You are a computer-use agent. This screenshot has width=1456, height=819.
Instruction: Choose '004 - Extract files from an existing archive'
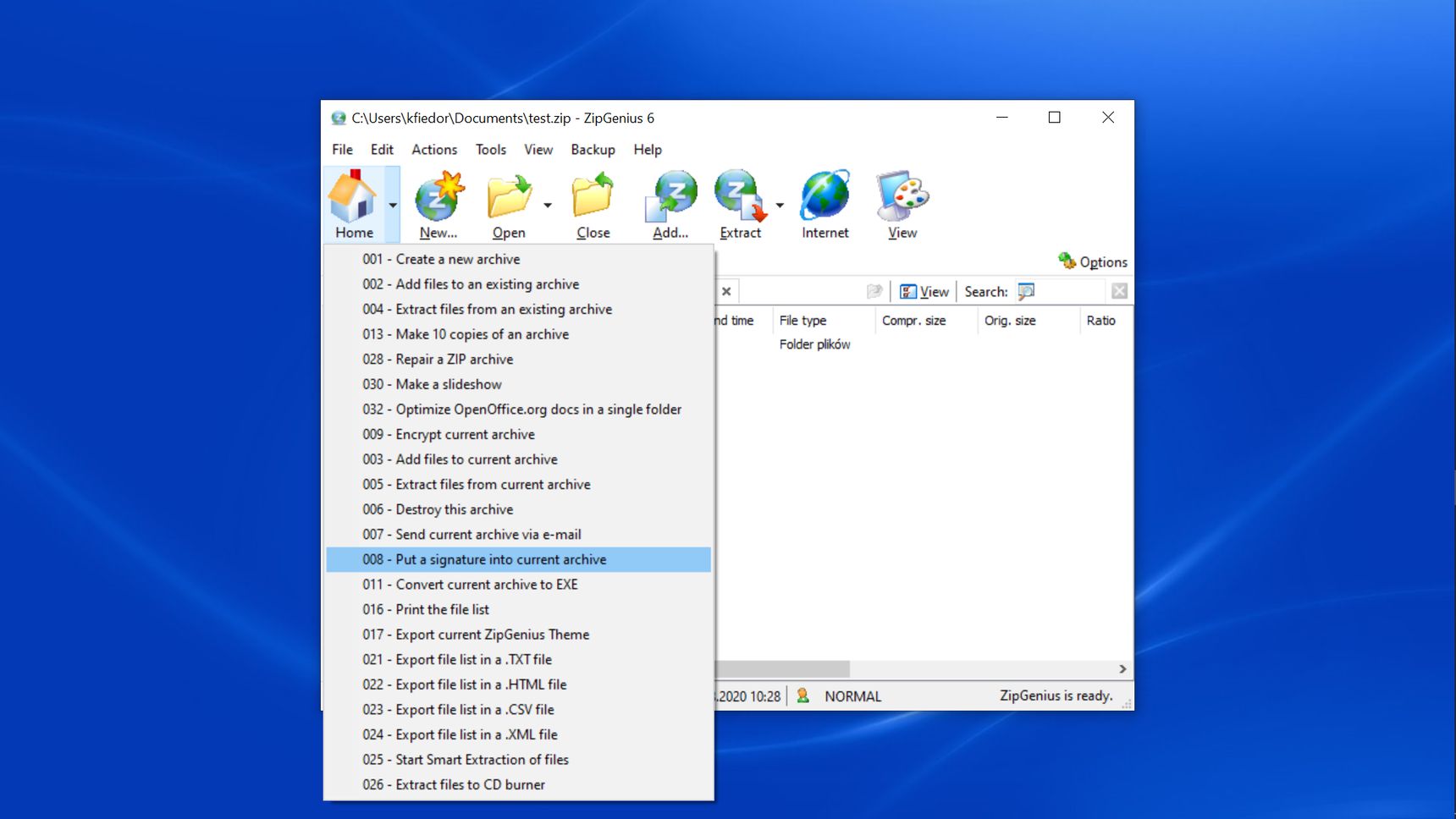(518, 309)
